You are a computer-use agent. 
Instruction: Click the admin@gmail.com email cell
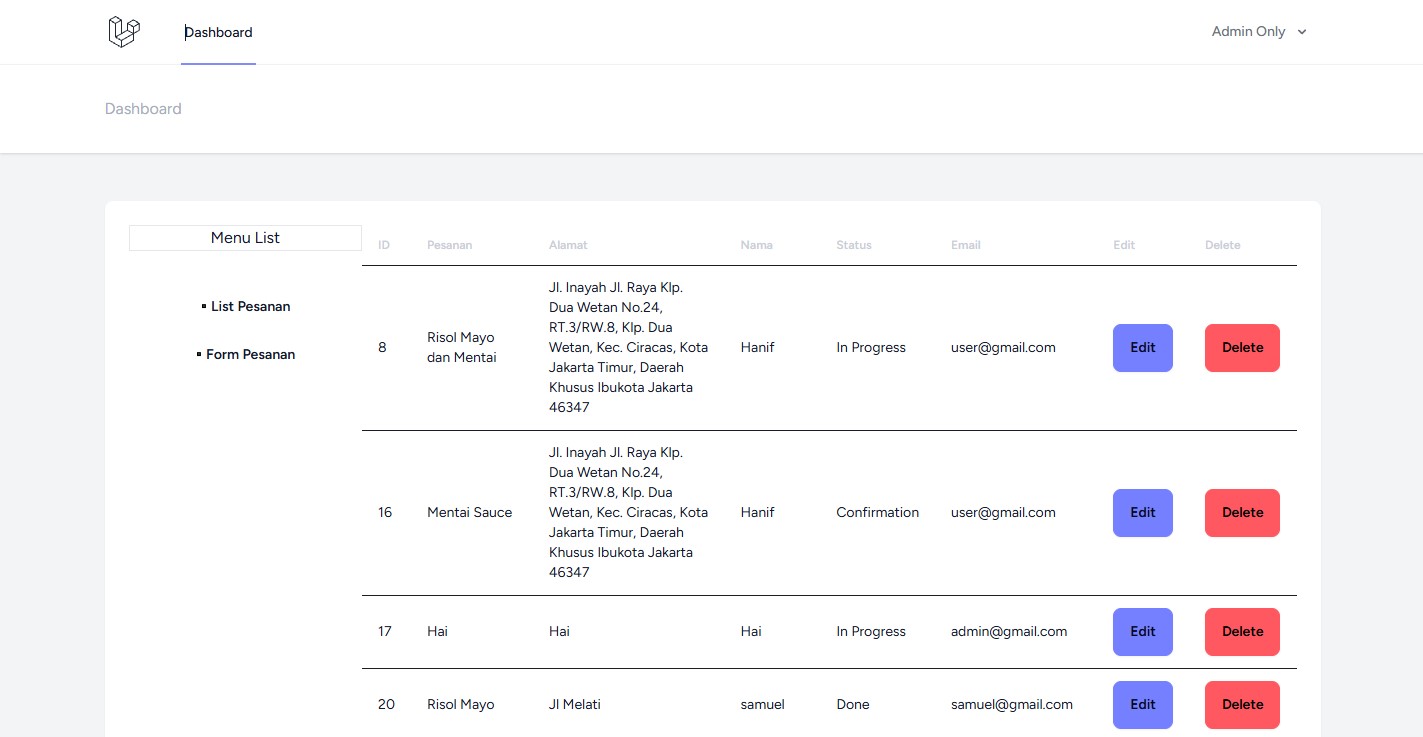coord(1008,632)
